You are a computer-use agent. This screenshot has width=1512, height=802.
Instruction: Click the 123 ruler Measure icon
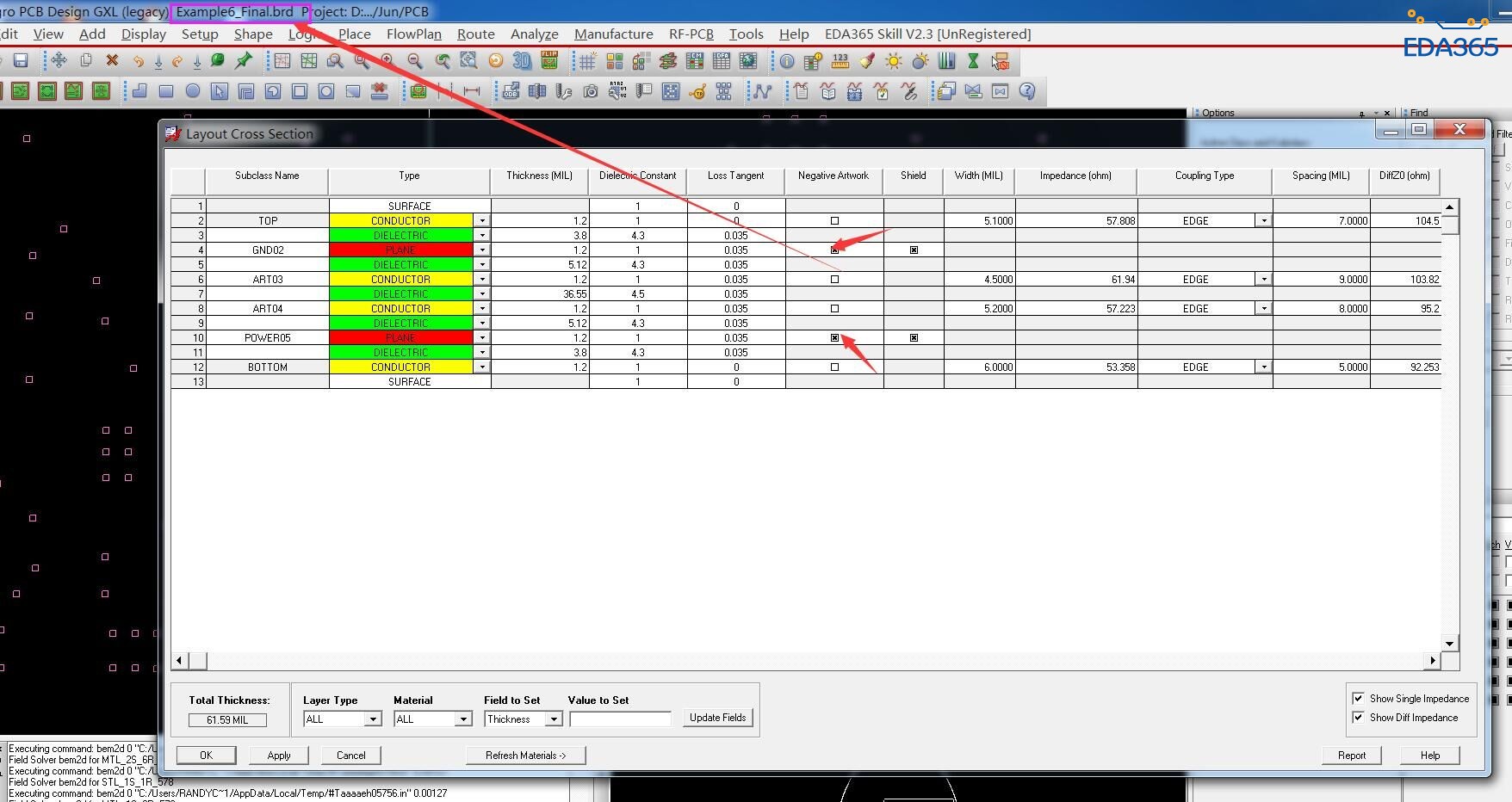pos(840,61)
